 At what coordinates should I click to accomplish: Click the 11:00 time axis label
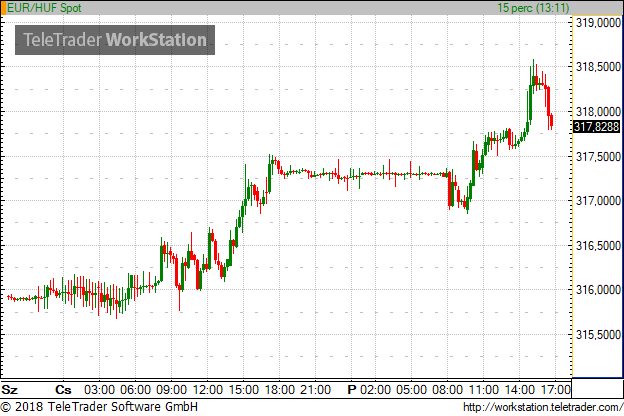[484, 389]
